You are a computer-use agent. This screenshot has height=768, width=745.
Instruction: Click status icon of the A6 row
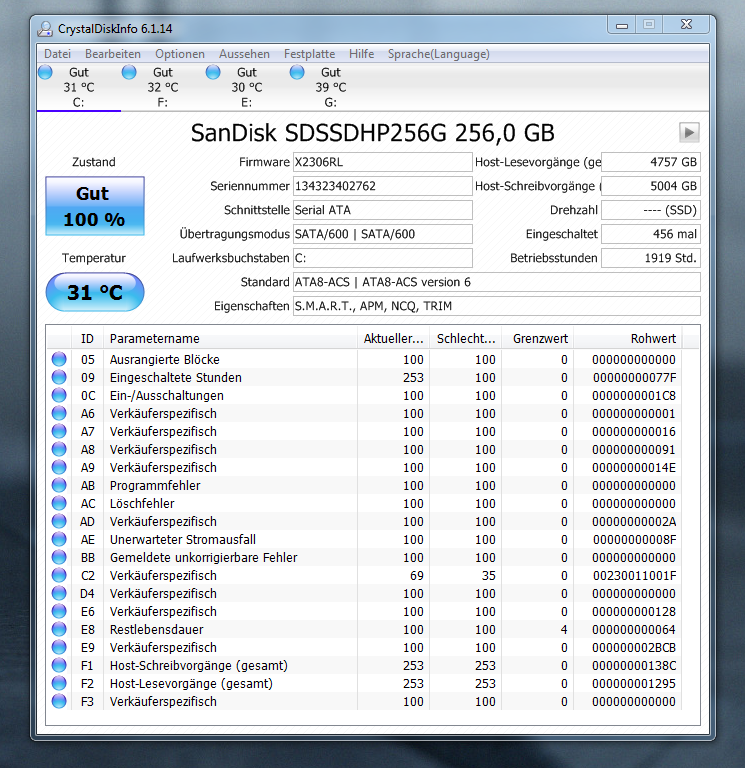pyautogui.click(x=59, y=414)
